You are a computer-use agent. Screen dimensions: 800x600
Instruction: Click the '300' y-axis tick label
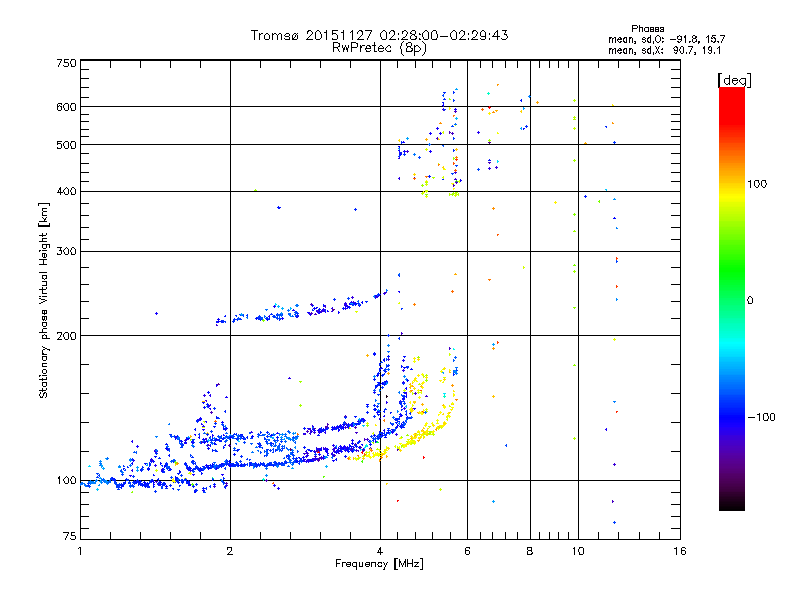pos(66,252)
